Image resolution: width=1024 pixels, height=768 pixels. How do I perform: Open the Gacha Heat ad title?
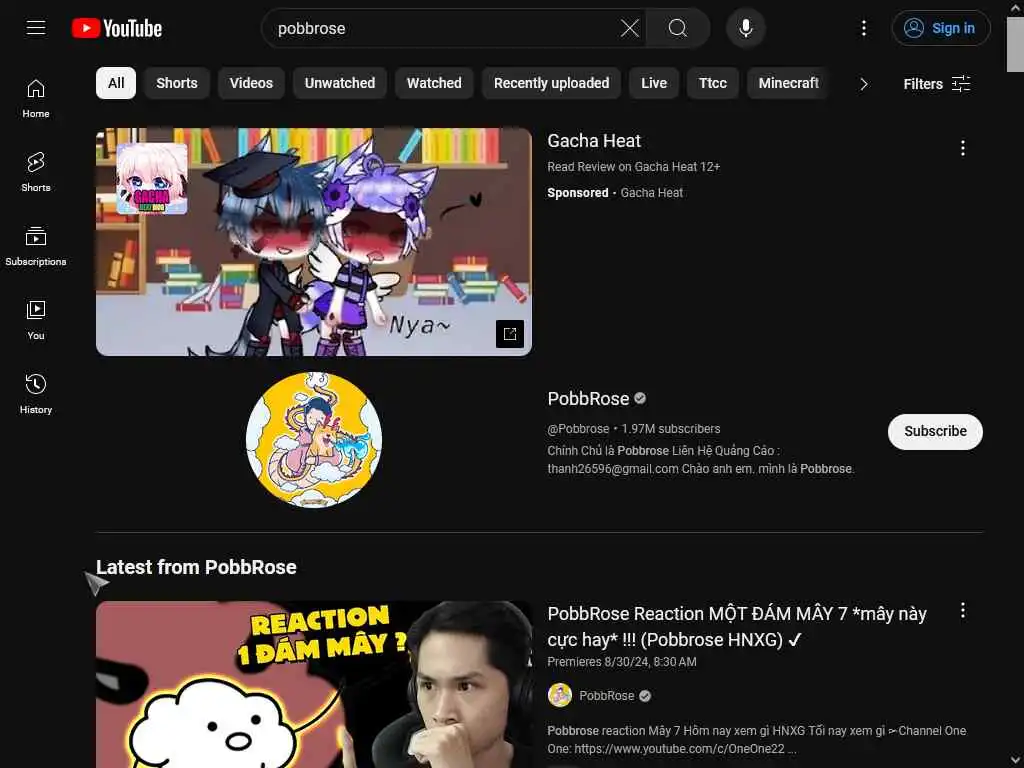[594, 140]
